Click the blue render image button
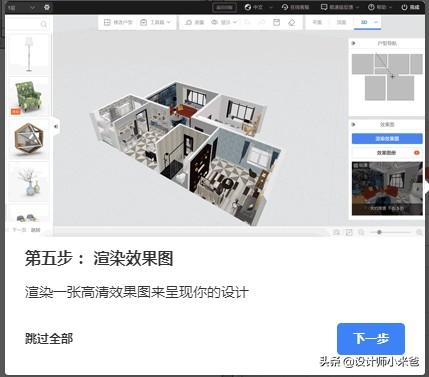This screenshot has width=429, height=377. click(387, 138)
